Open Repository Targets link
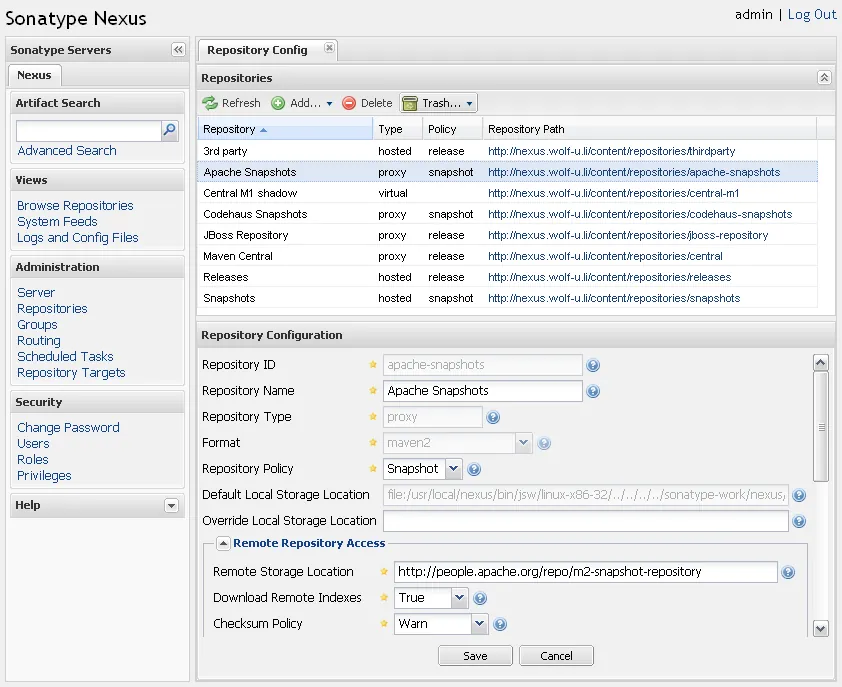The height and width of the screenshot is (687, 842). tap(71, 373)
